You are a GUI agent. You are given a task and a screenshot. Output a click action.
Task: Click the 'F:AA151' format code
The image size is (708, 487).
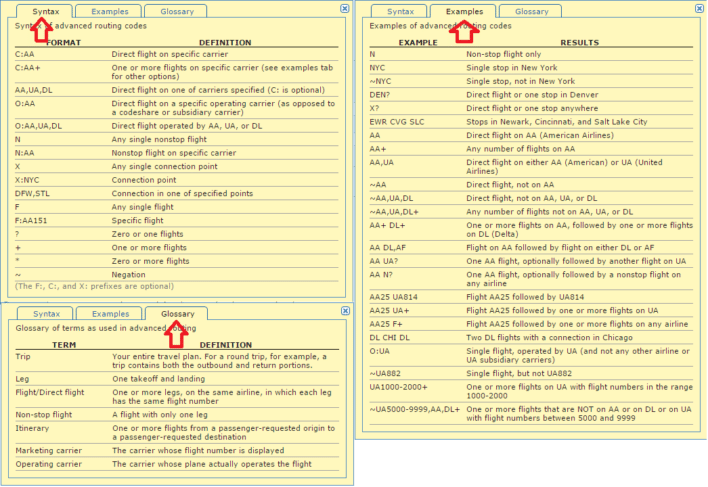(31, 221)
